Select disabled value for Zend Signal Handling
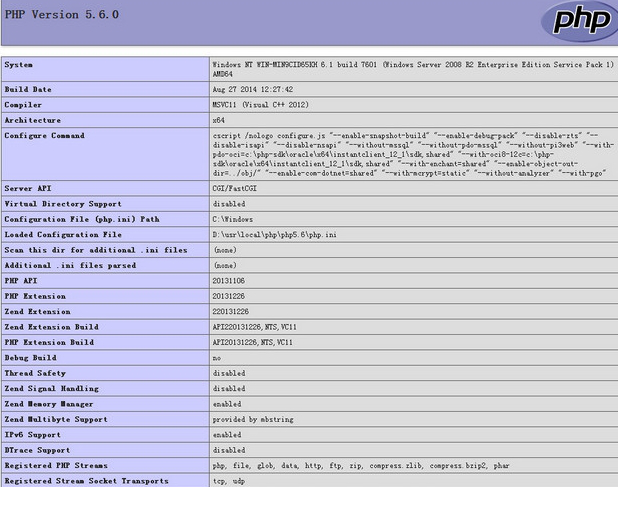The width and height of the screenshot is (618, 506). coord(229,388)
